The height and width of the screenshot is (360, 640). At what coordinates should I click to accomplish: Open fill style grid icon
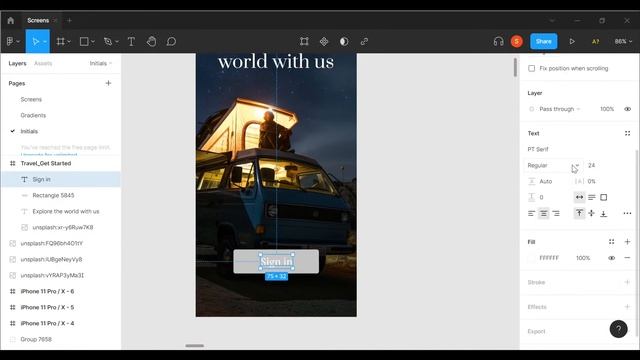coord(611,242)
